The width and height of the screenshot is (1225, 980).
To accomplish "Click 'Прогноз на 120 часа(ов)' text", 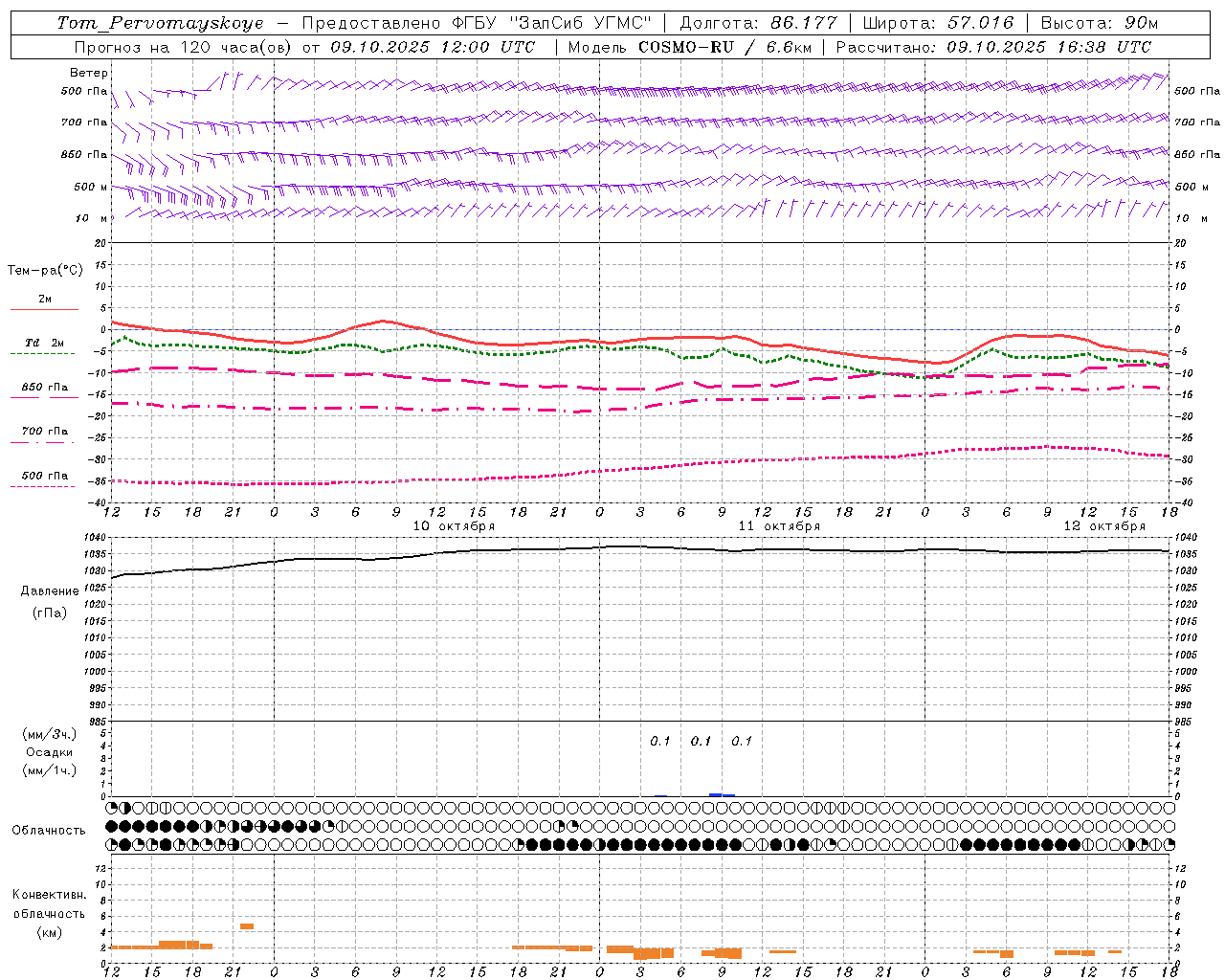I will pyautogui.click(x=182, y=47).
